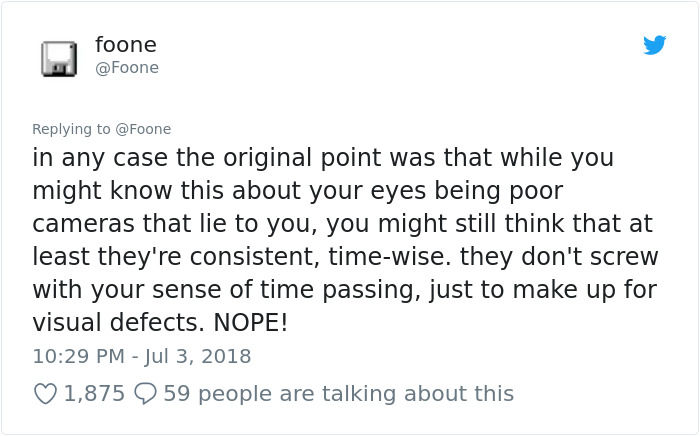The width and height of the screenshot is (700, 436).
Task: Open the Twitter bird logo
Action: tap(654, 45)
